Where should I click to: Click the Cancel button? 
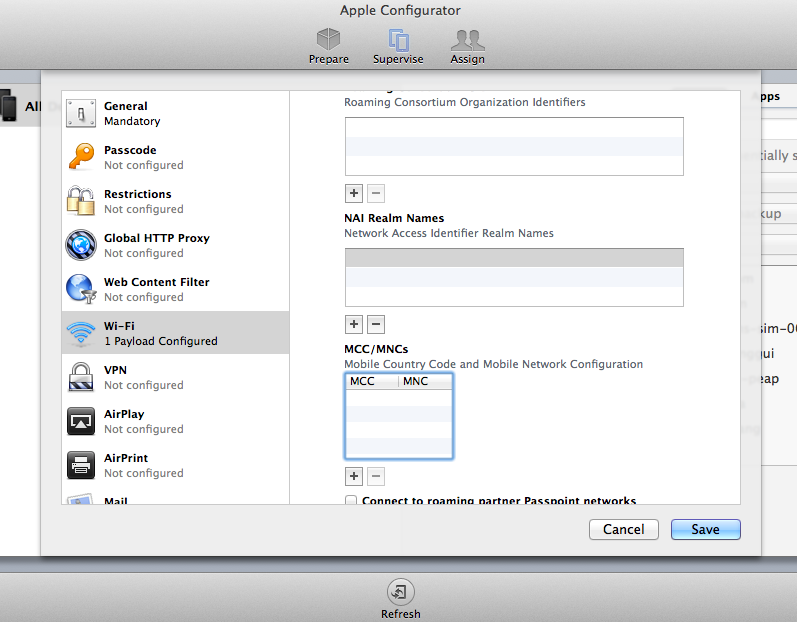tap(624, 530)
